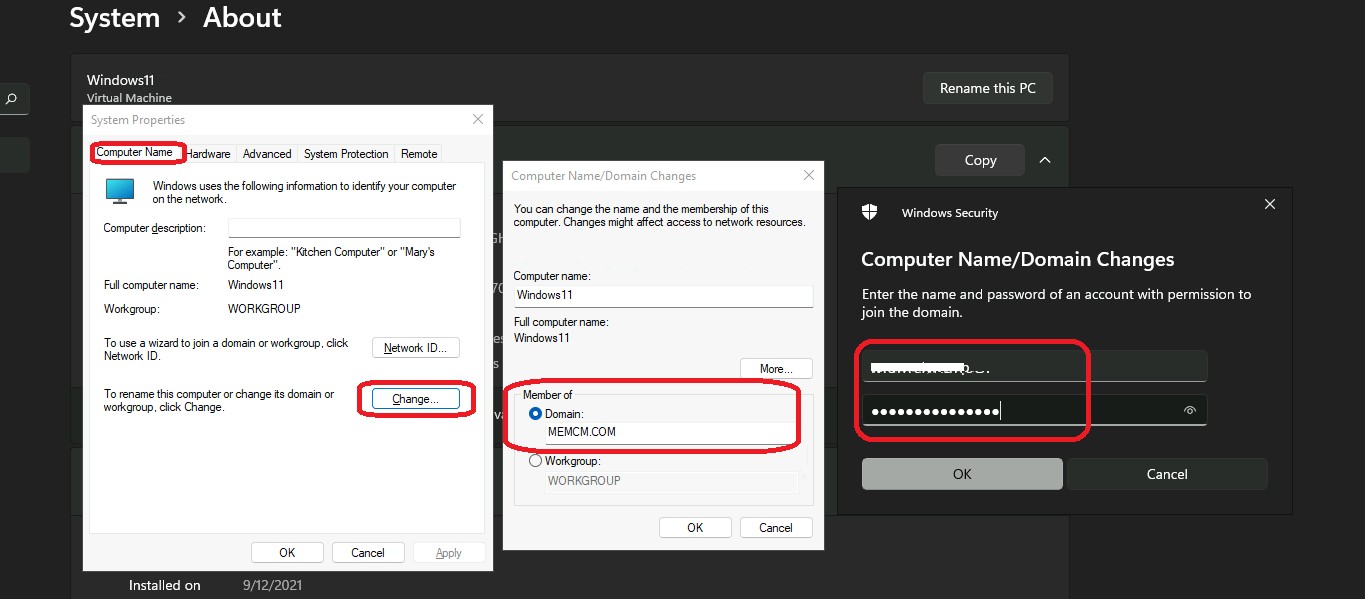Open the Computer Name tab

click(134, 152)
